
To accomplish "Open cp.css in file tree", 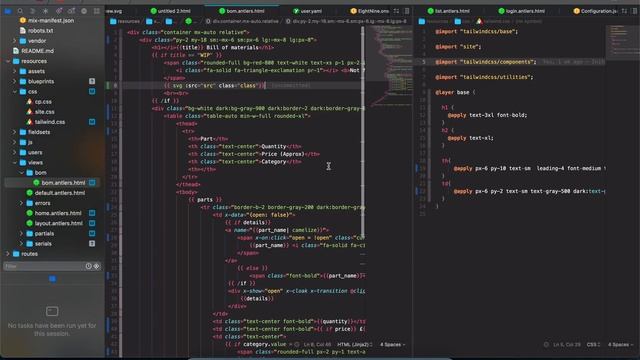I will click(39, 102).
